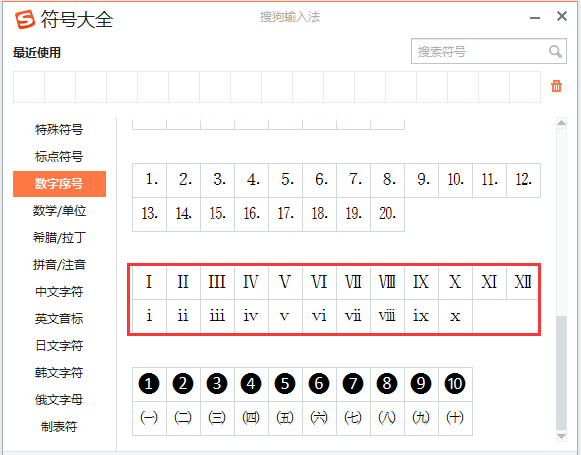Insert black circled number ❸
Screen dimensions: 581x455
[217, 384]
